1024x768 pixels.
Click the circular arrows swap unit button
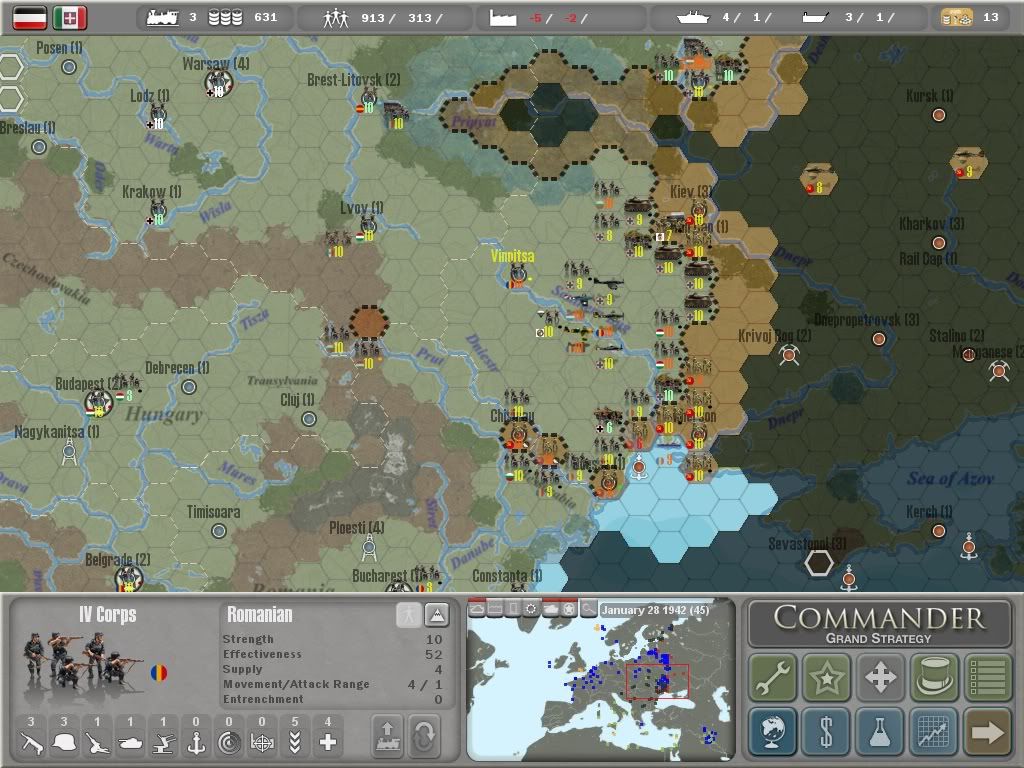[x=424, y=735]
